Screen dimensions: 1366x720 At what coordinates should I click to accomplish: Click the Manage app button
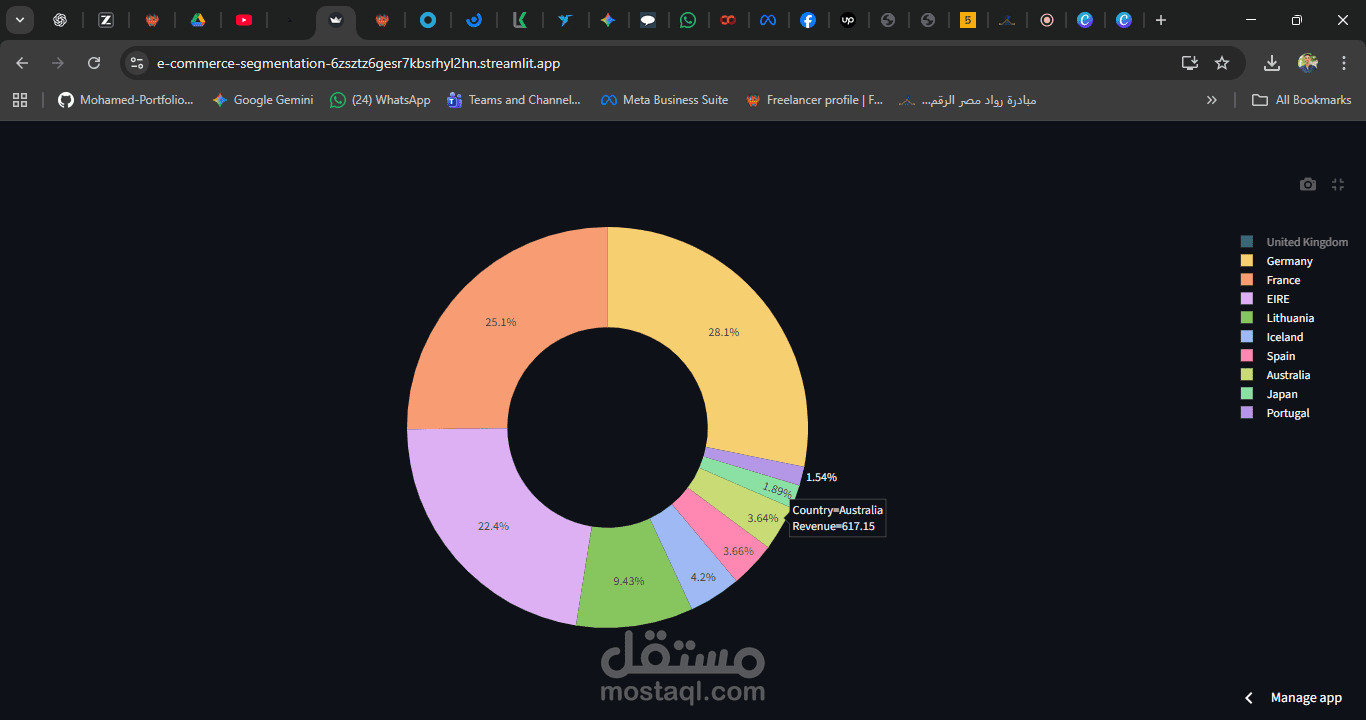point(1306,698)
